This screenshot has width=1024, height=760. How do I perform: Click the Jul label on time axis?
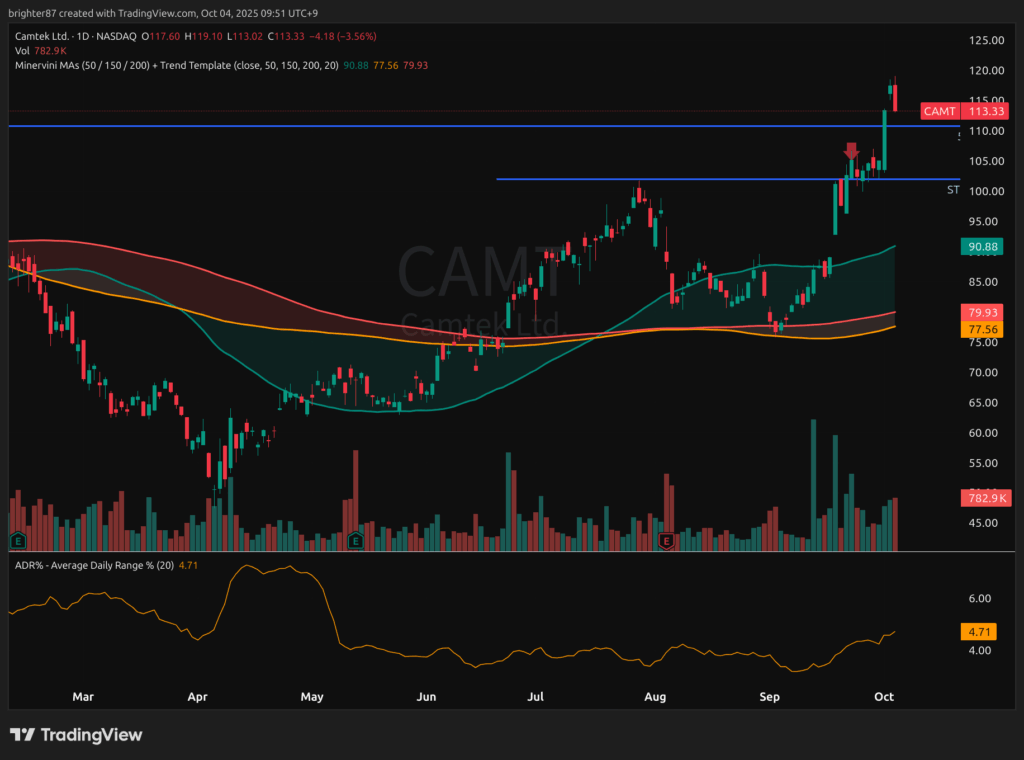(x=535, y=695)
